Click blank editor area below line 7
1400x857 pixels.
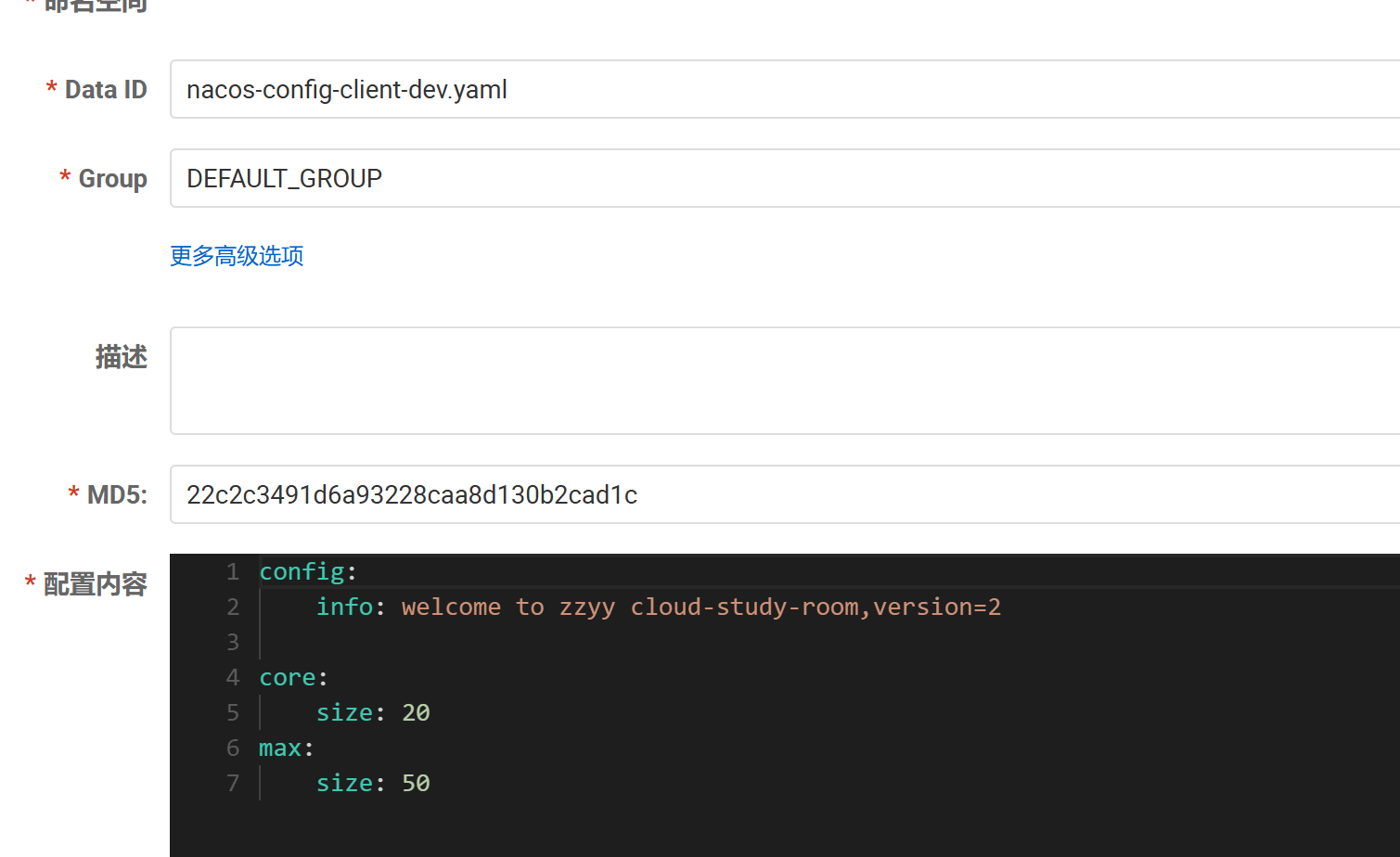(742, 830)
